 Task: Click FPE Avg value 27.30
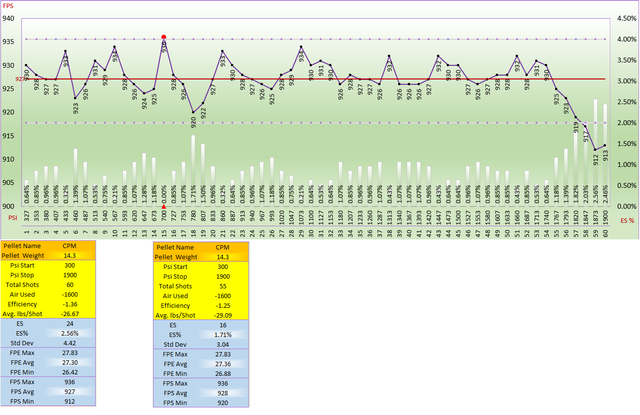[x=70, y=363]
